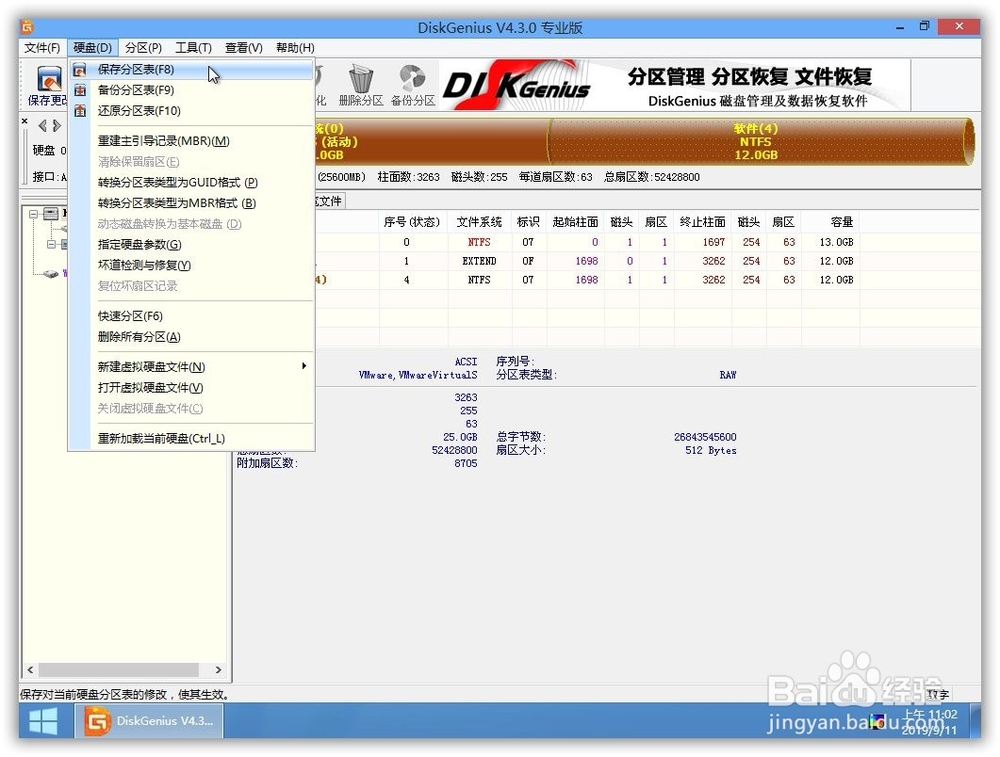Click the left panel horizontal scrollbar
Image resolution: width=1000 pixels, height=757 pixels.
[x=120, y=670]
